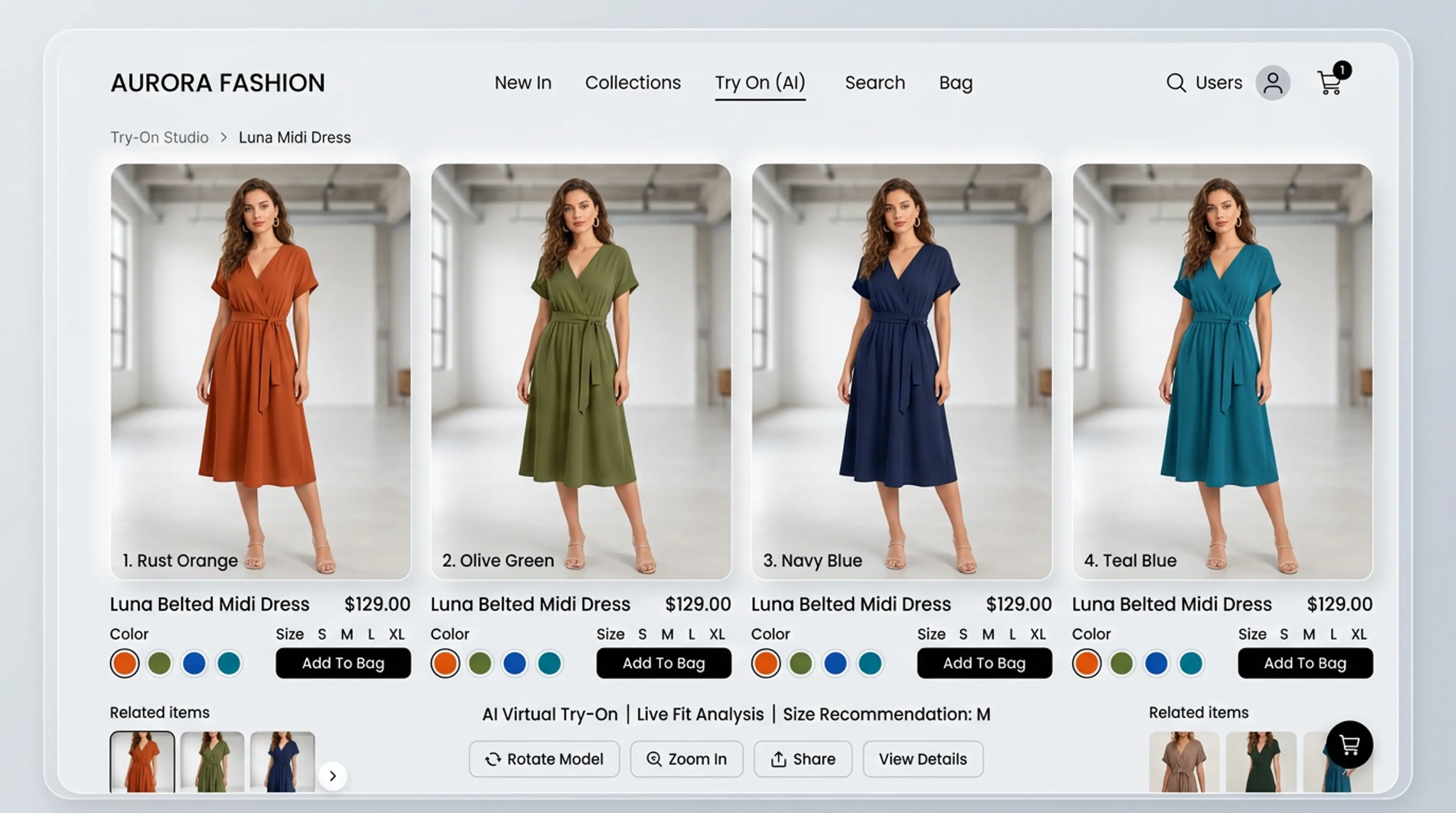
Task: Click the search magnifier icon
Action: 1176,83
